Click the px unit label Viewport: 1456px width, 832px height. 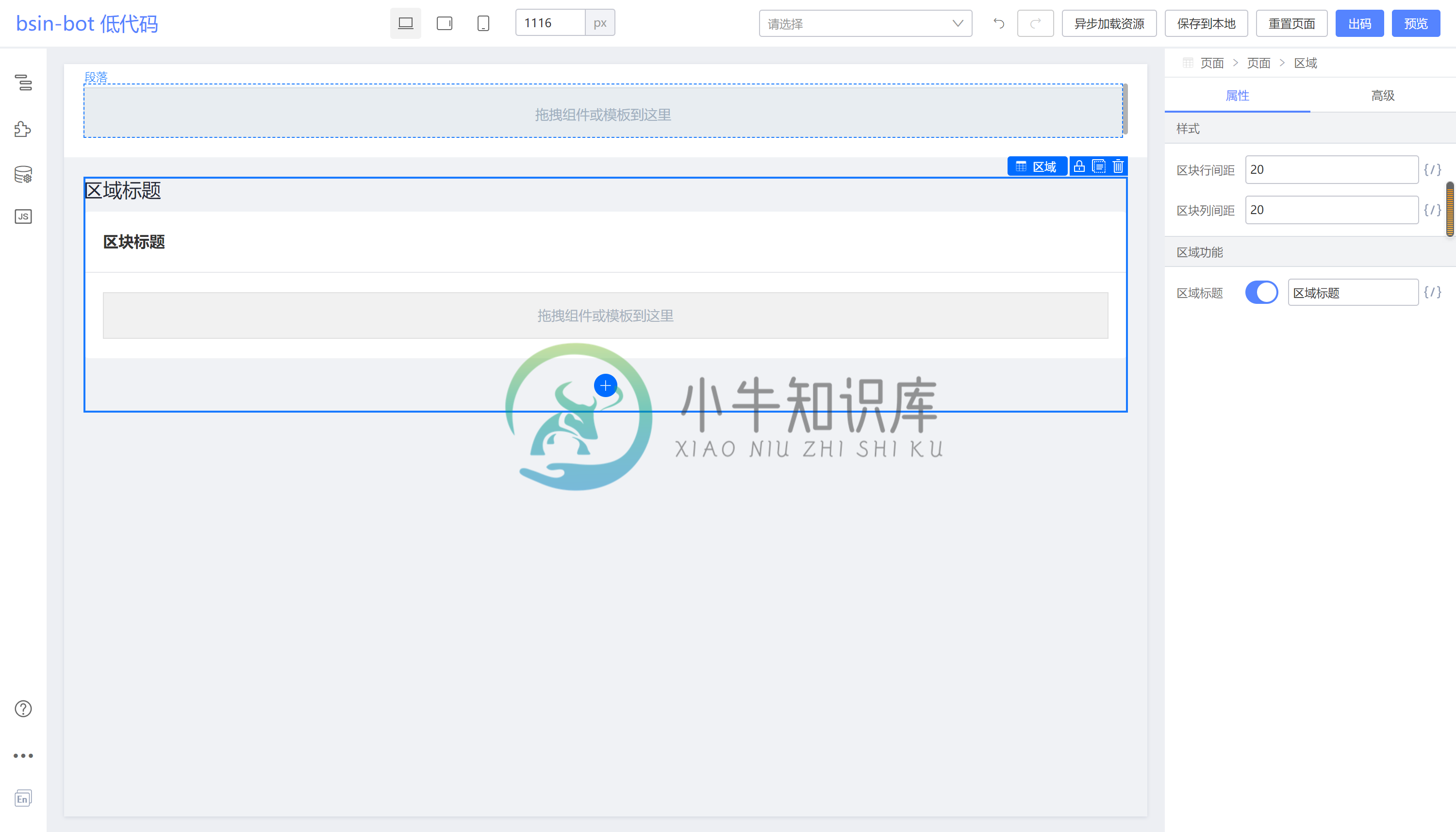(x=600, y=23)
